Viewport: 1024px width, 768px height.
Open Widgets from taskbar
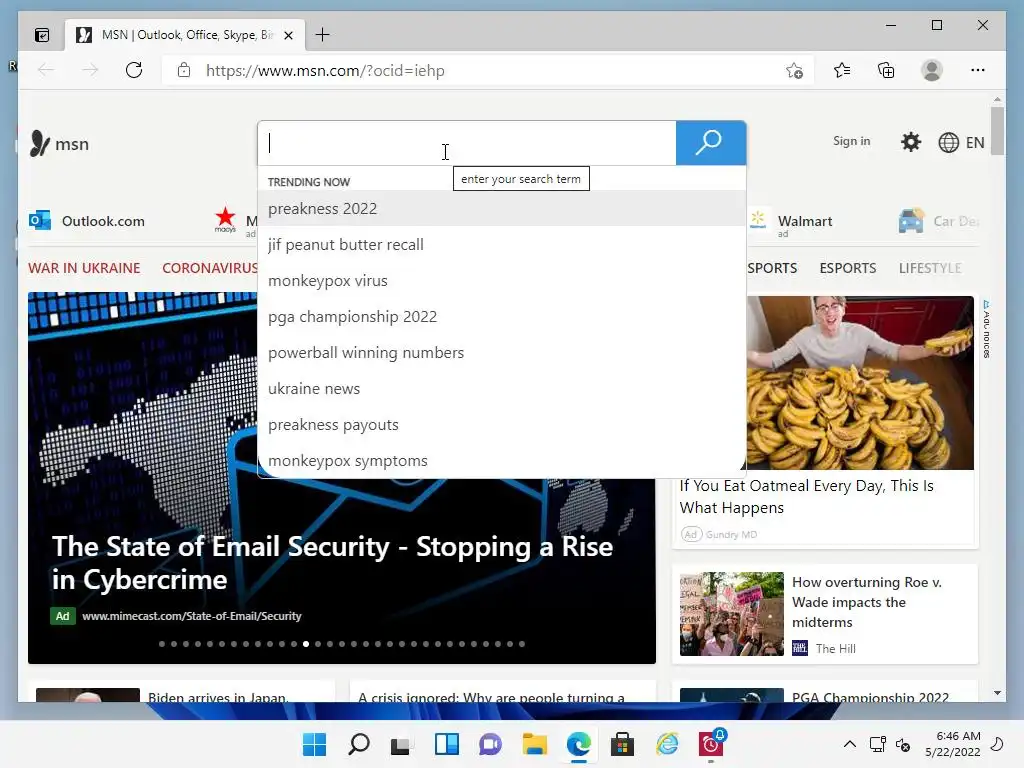[447, 744]
